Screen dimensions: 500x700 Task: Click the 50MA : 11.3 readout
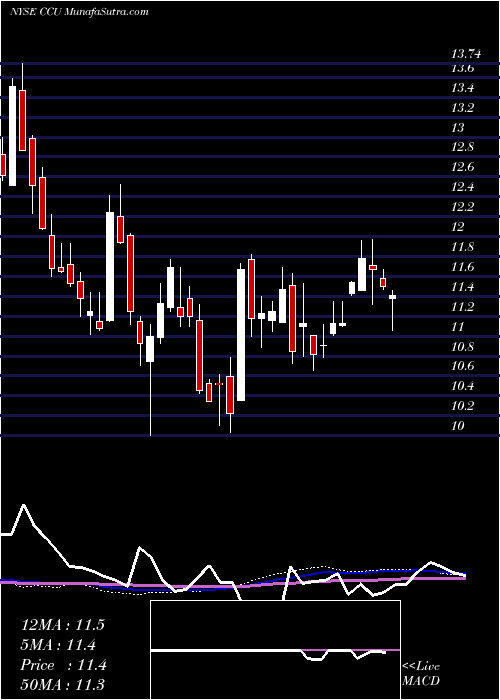[x=62, y=685]
